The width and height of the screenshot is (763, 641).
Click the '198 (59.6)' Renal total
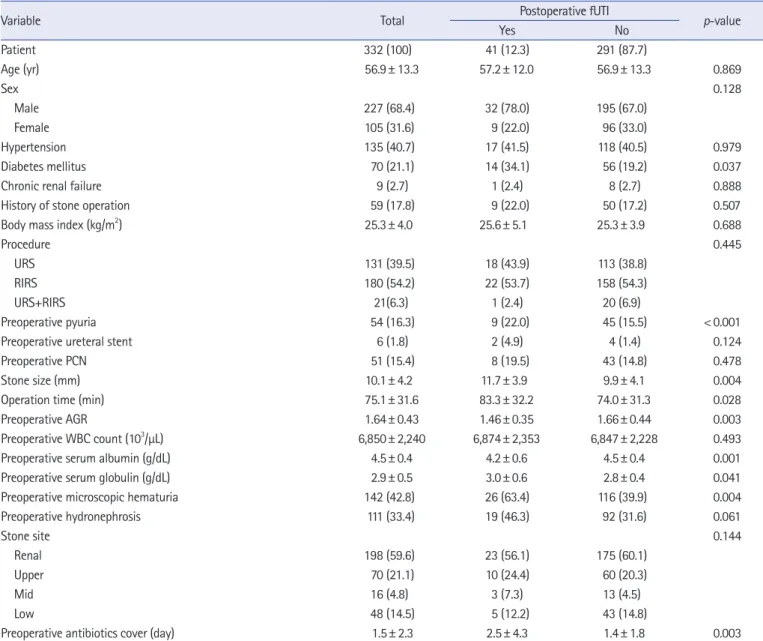point(390,556)
